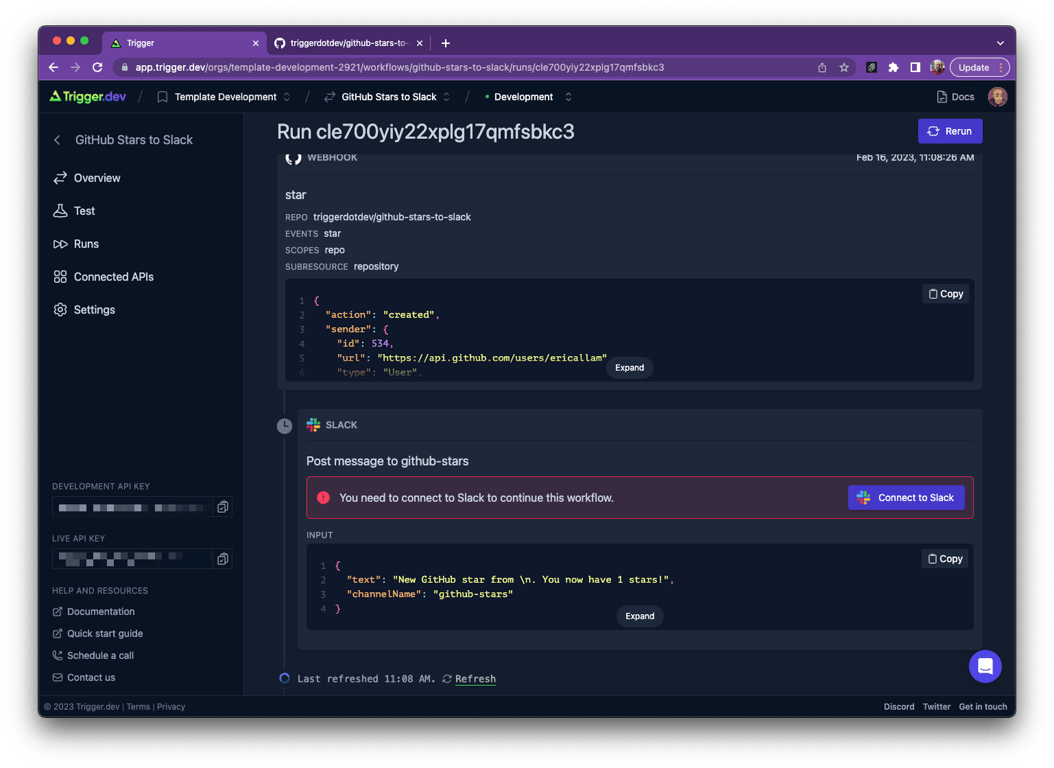Open the Discord footer link
This screenshot has width=1054, height=768.
coord(899,707)
